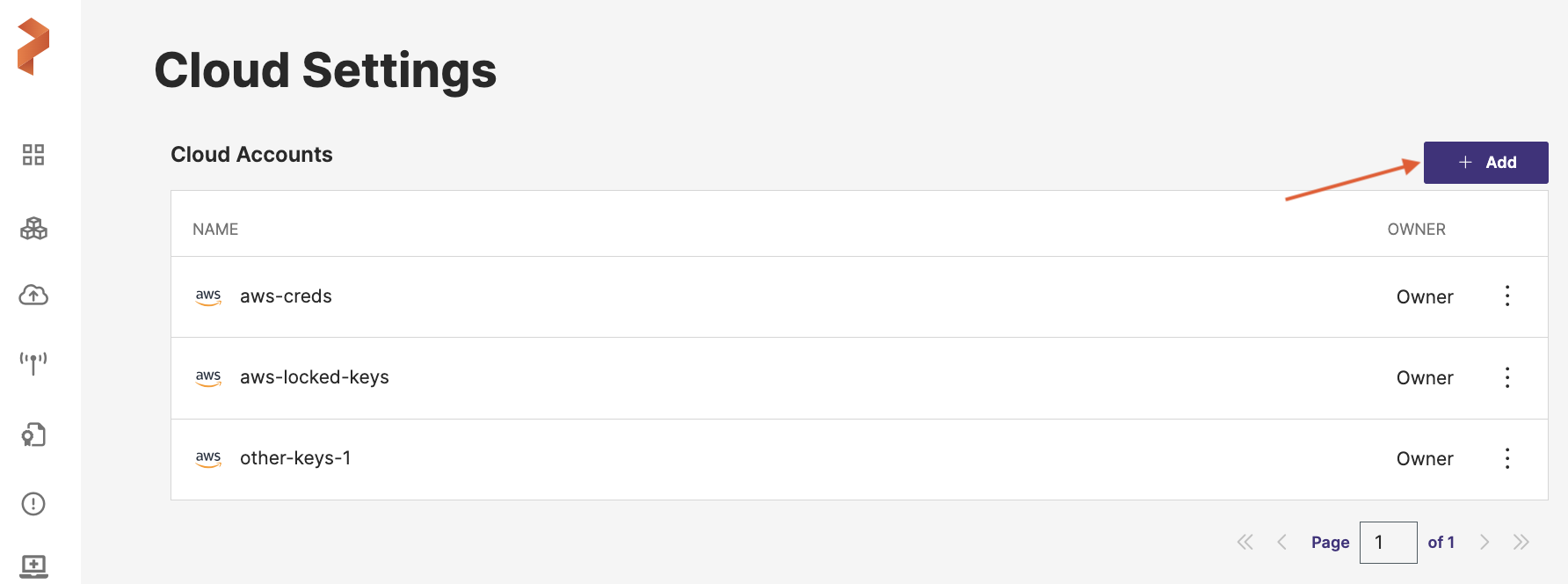1568x584 pixels.
Task: Select the aws-creds account name
Action: pyautogui.click(x=286, y=296)
